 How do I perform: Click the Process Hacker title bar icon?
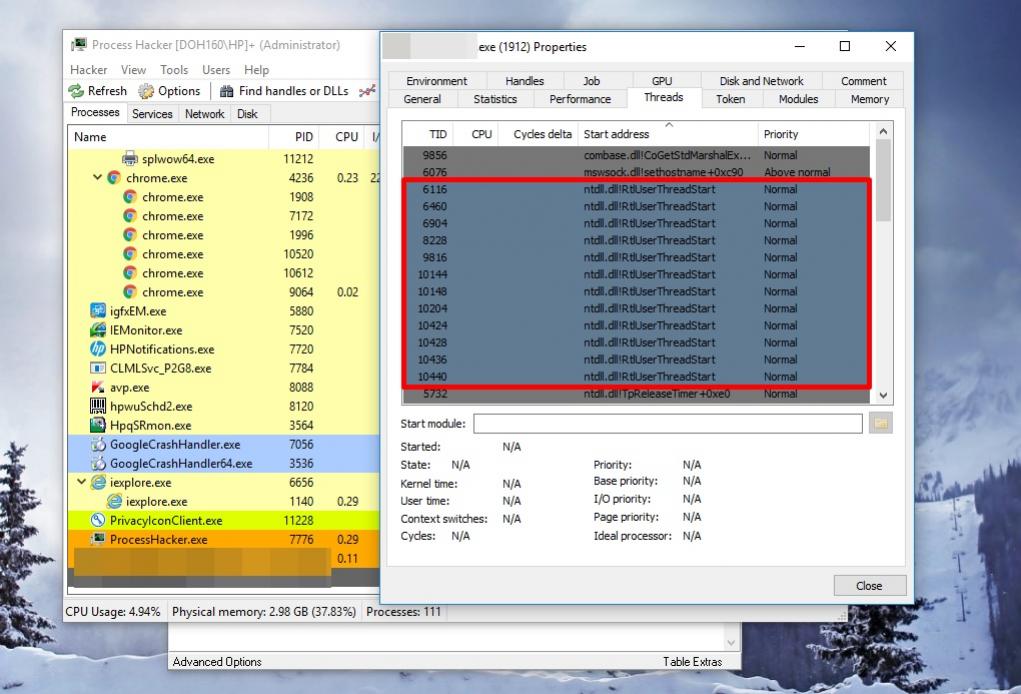(79, 45)
